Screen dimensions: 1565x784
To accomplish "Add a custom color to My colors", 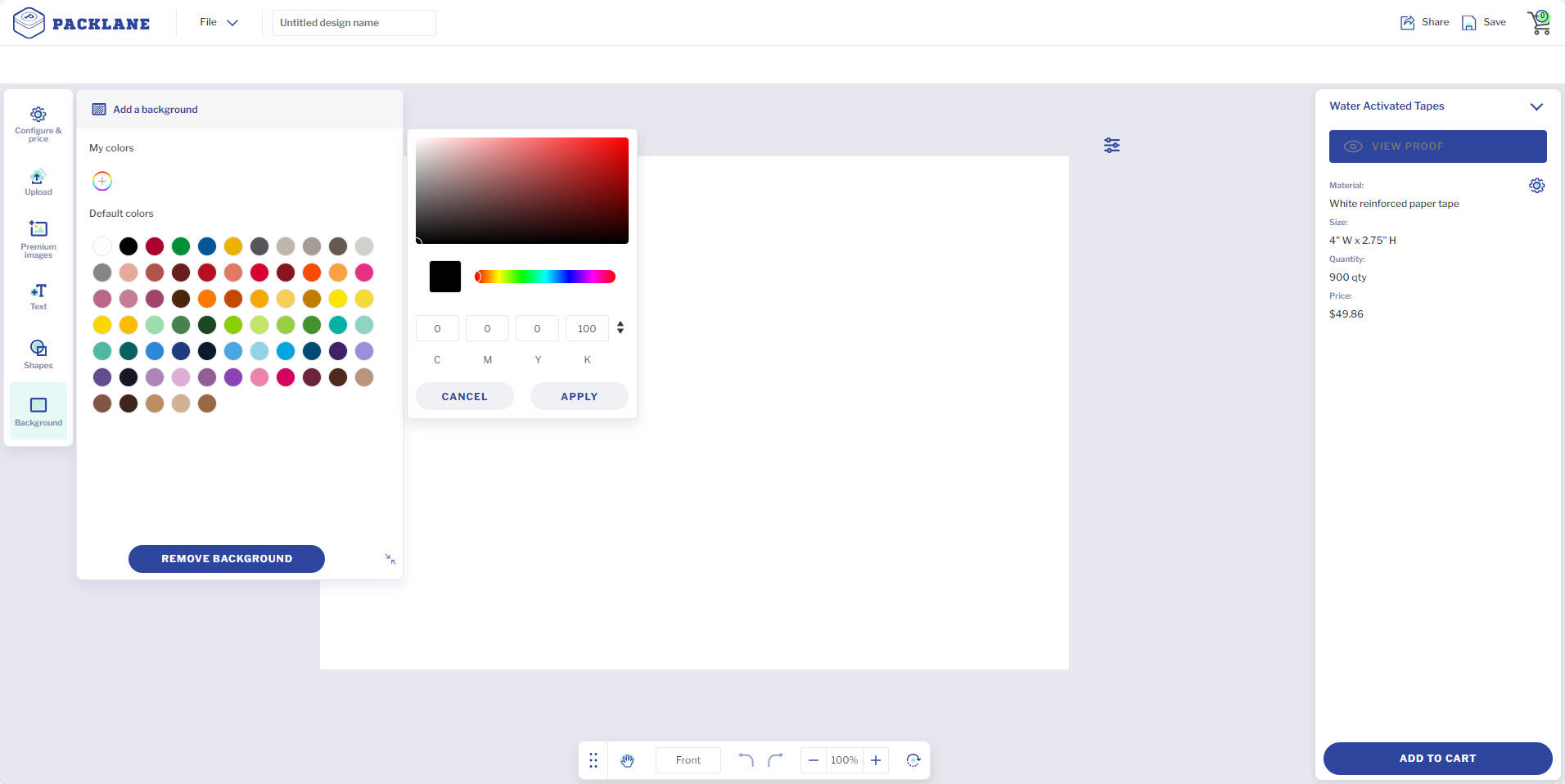I will (102, 181).
